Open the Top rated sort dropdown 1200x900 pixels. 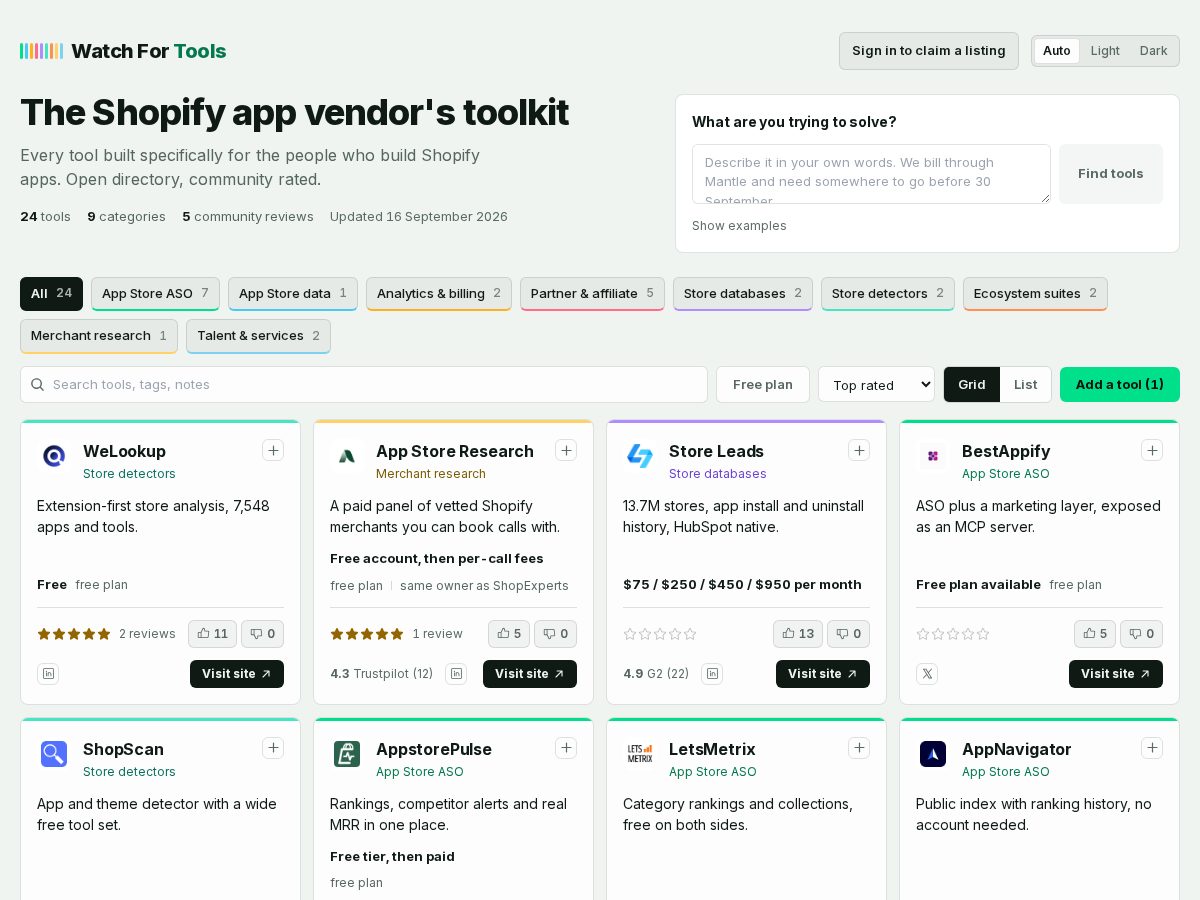876,385
